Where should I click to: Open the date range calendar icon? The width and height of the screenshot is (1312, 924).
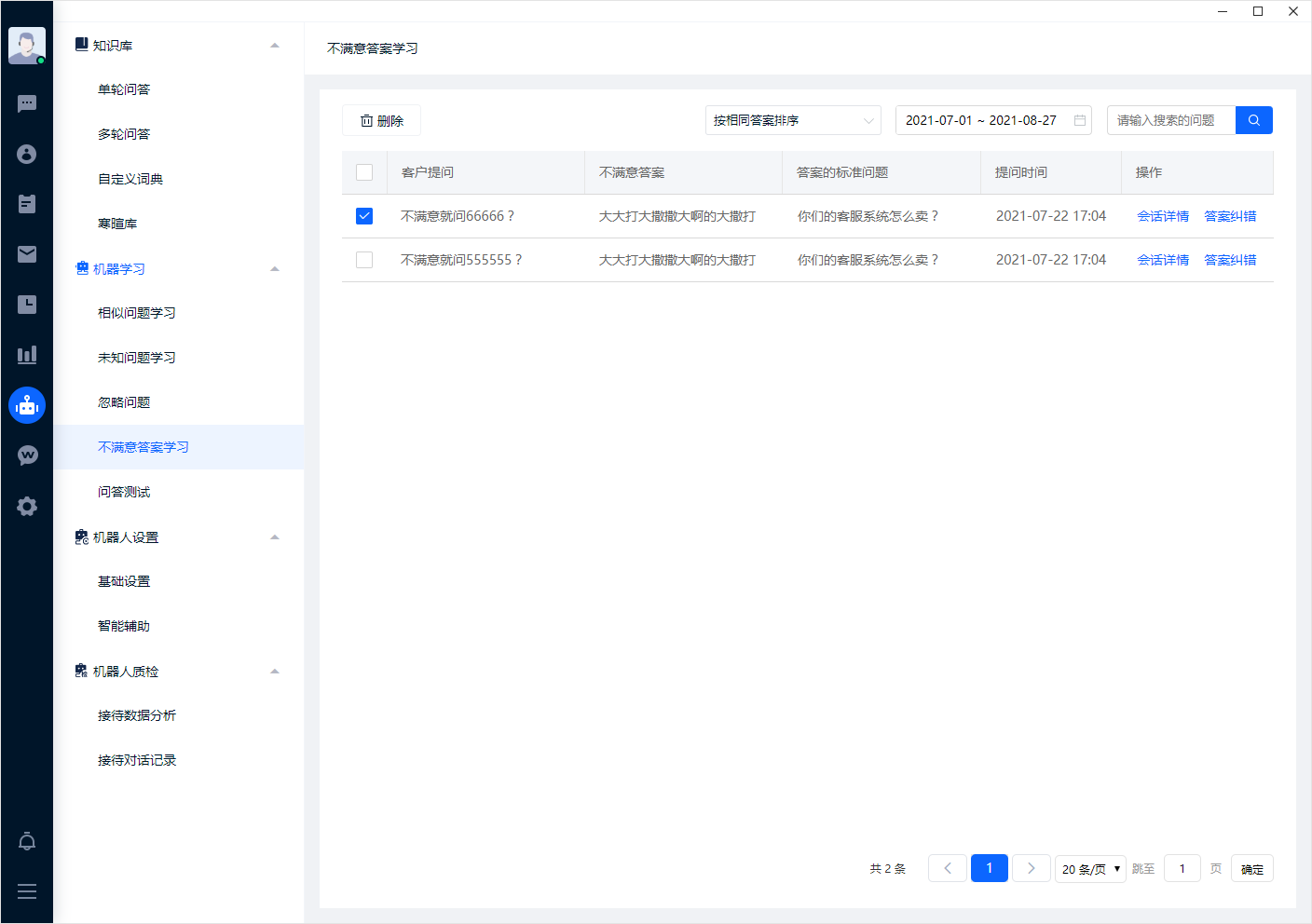1080,120
